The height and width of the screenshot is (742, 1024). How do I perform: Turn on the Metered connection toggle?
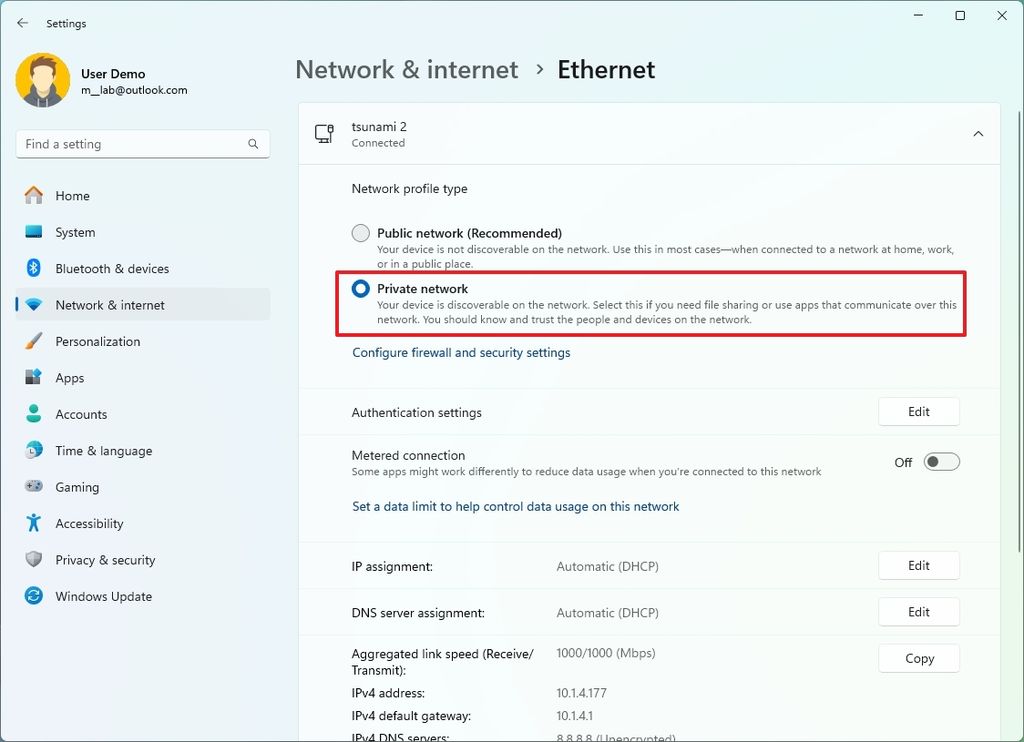(939, 461)
